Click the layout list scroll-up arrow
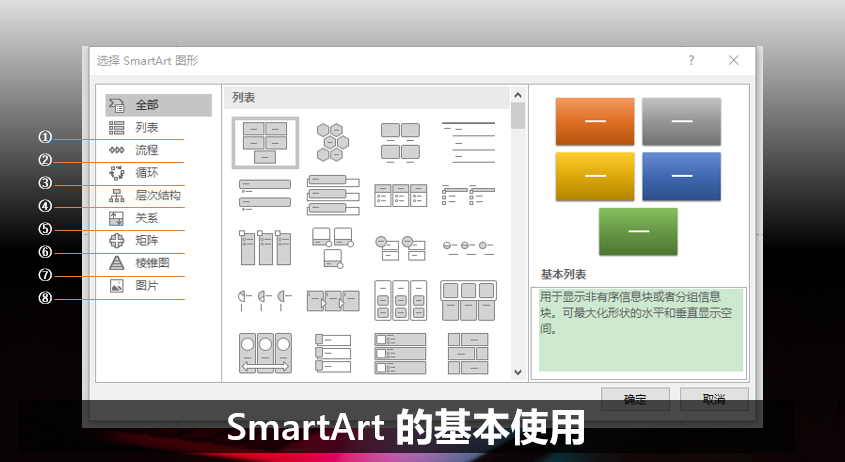Viewport: 845px width, 462px height. pos(518,95)
